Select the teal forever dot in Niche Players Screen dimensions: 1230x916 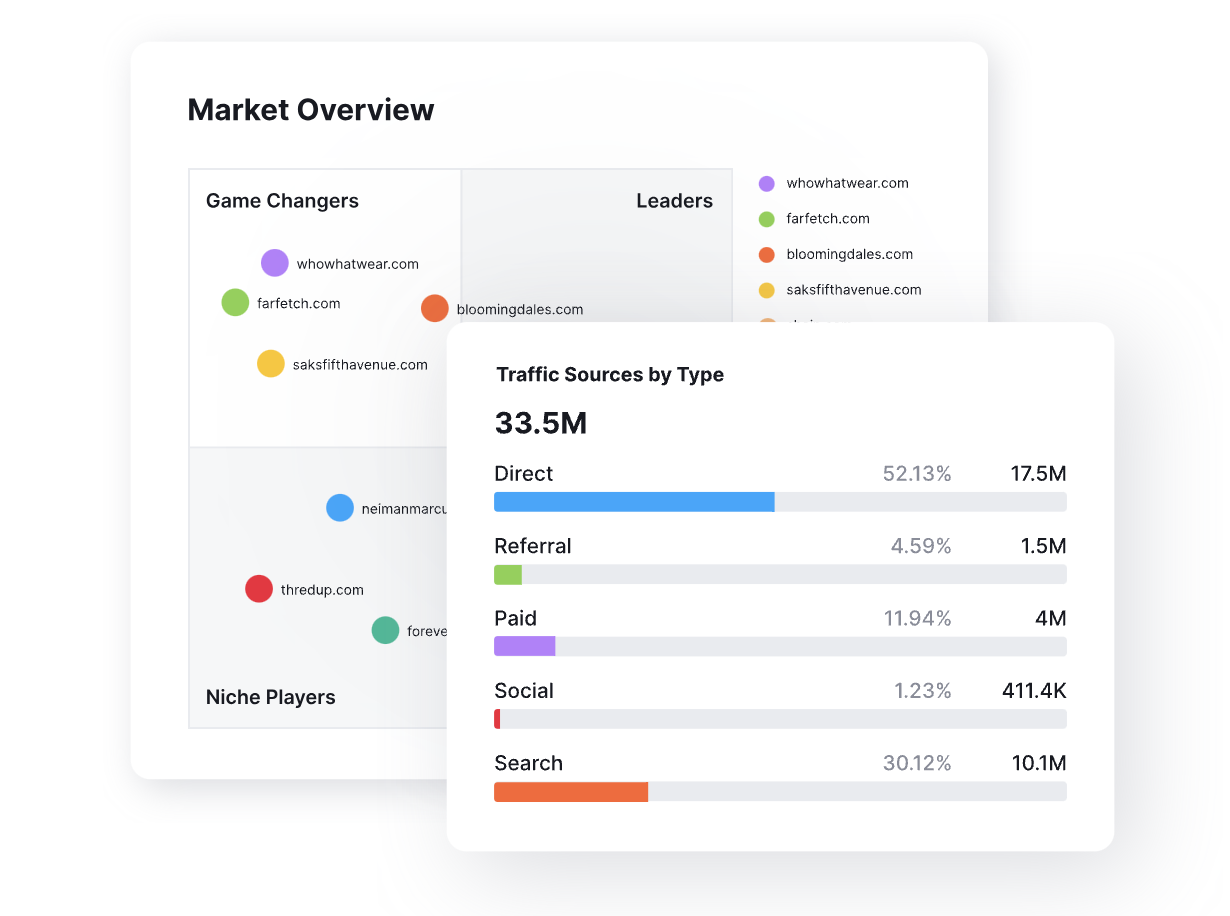(x=385, y=630)
